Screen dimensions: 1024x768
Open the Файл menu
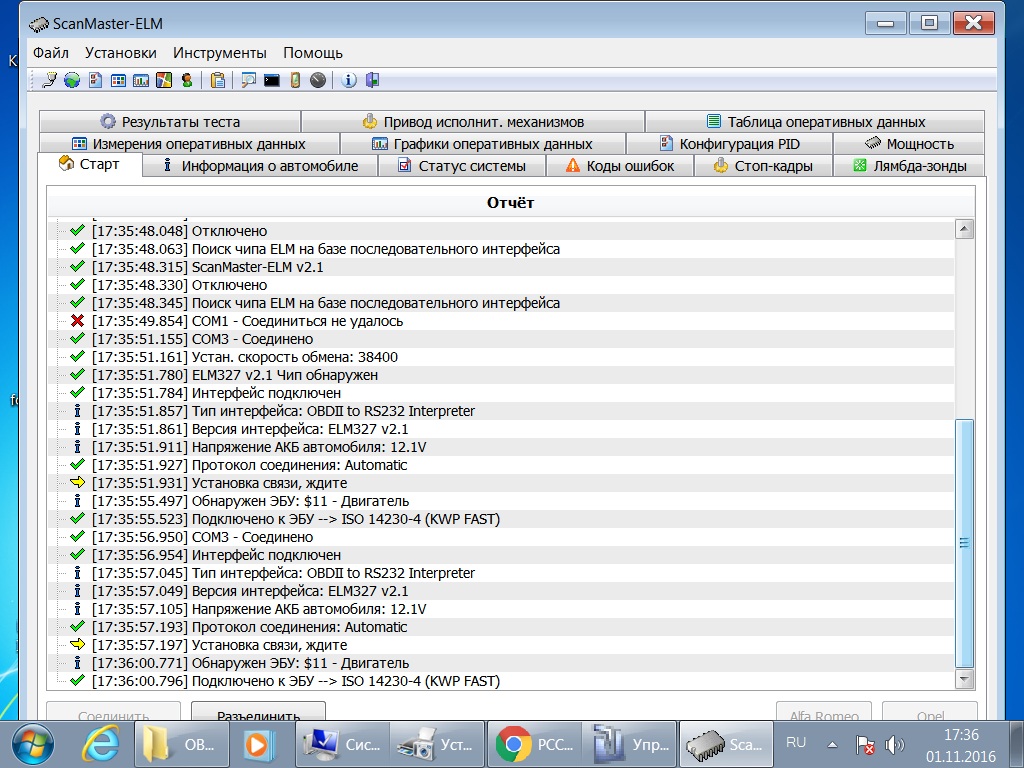click(50, 53)
